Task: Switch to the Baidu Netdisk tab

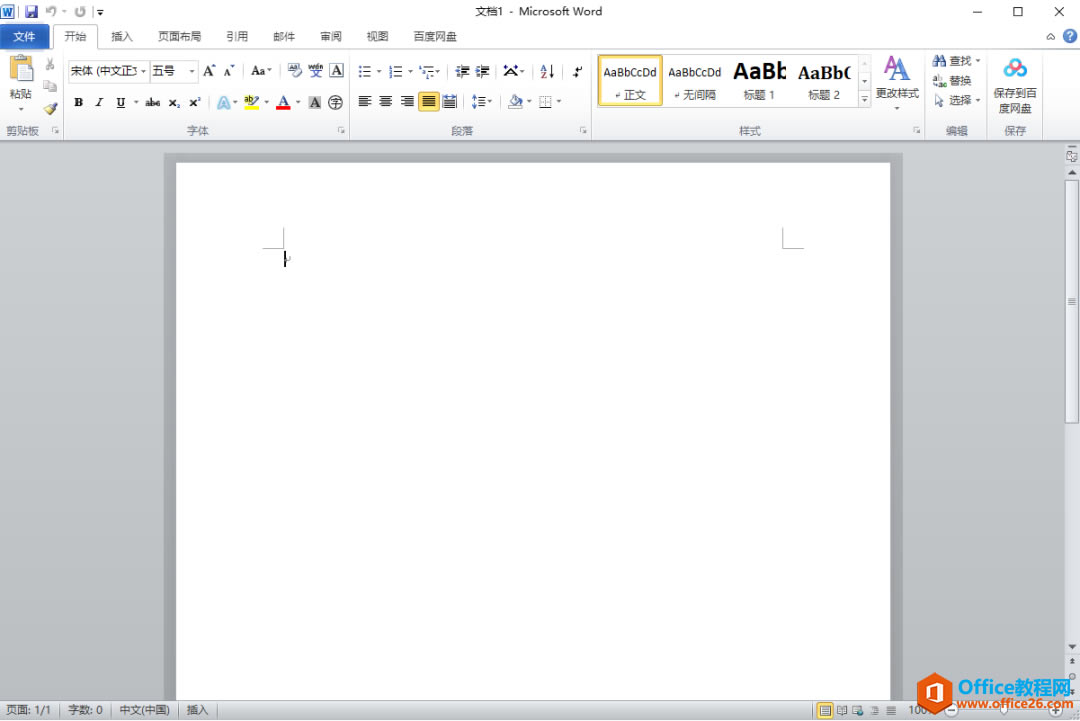Action: point(435,36)
